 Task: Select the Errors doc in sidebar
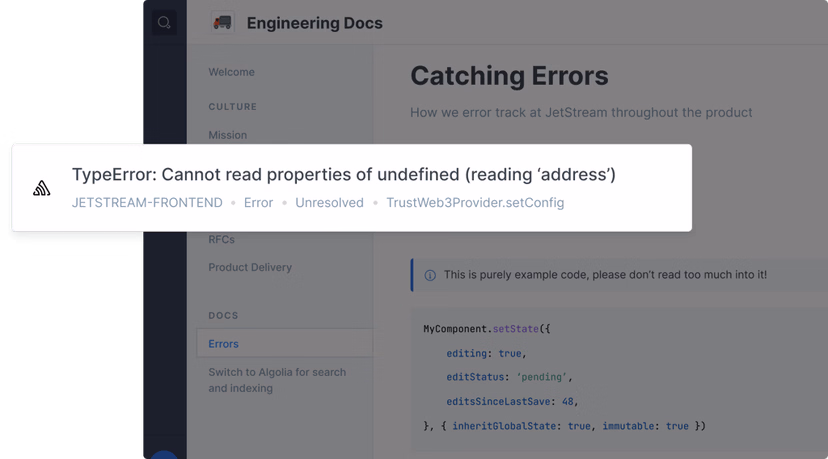coord(223,344)
